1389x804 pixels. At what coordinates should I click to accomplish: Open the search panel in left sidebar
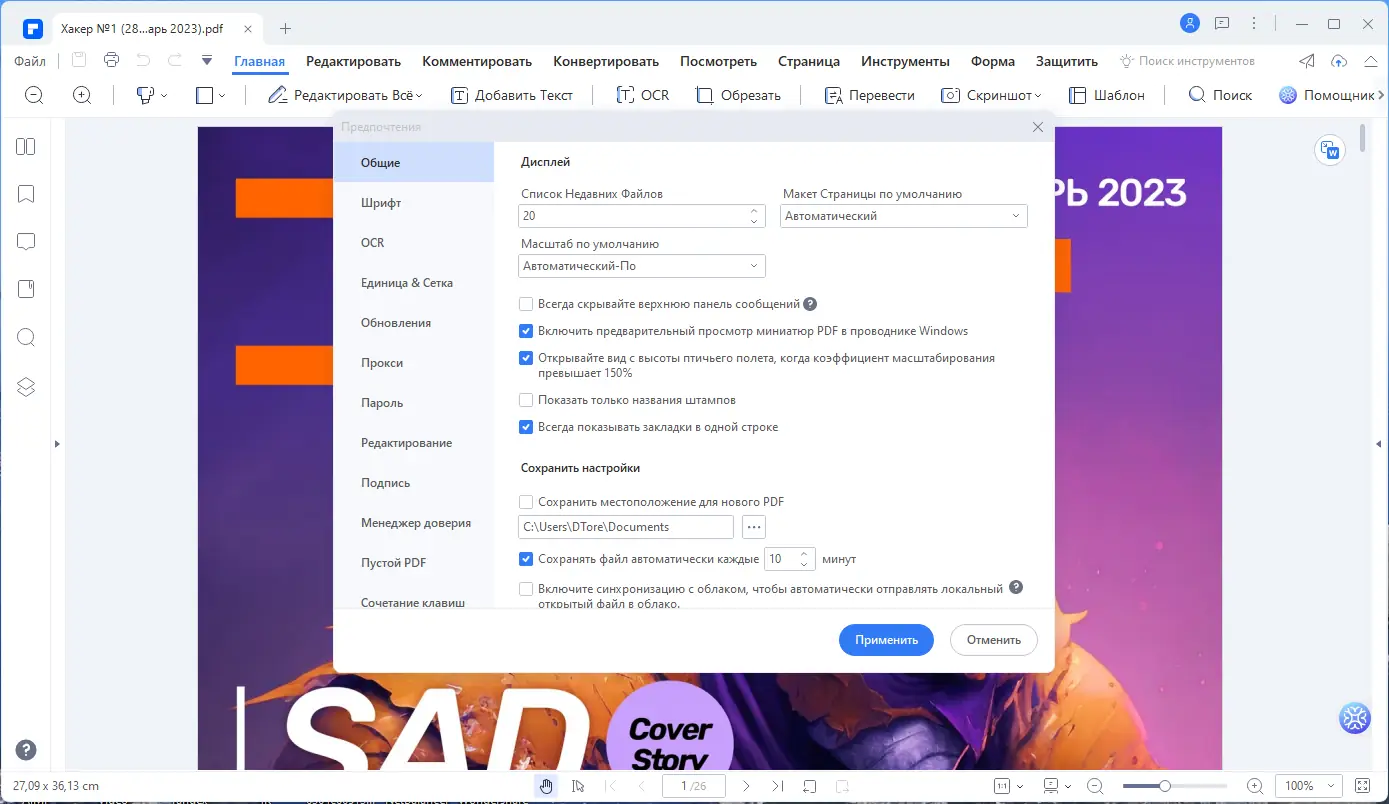tap(26, 338)
